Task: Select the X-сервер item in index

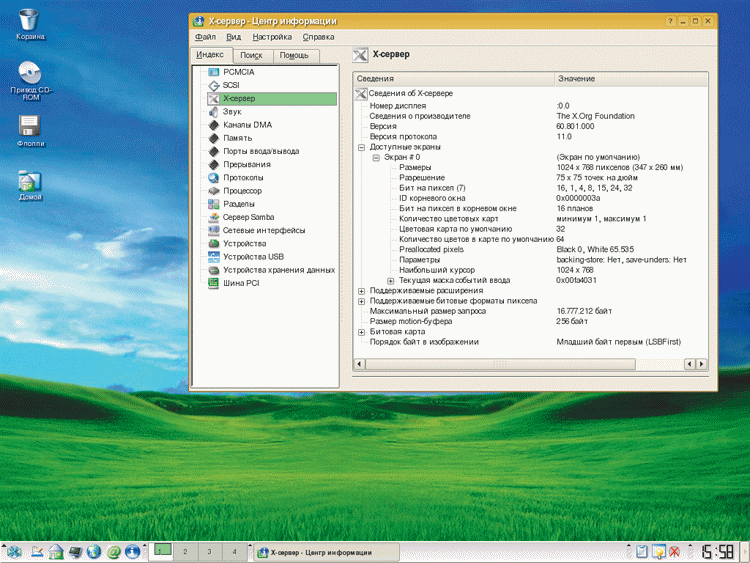Action: [x=272, y=99]
